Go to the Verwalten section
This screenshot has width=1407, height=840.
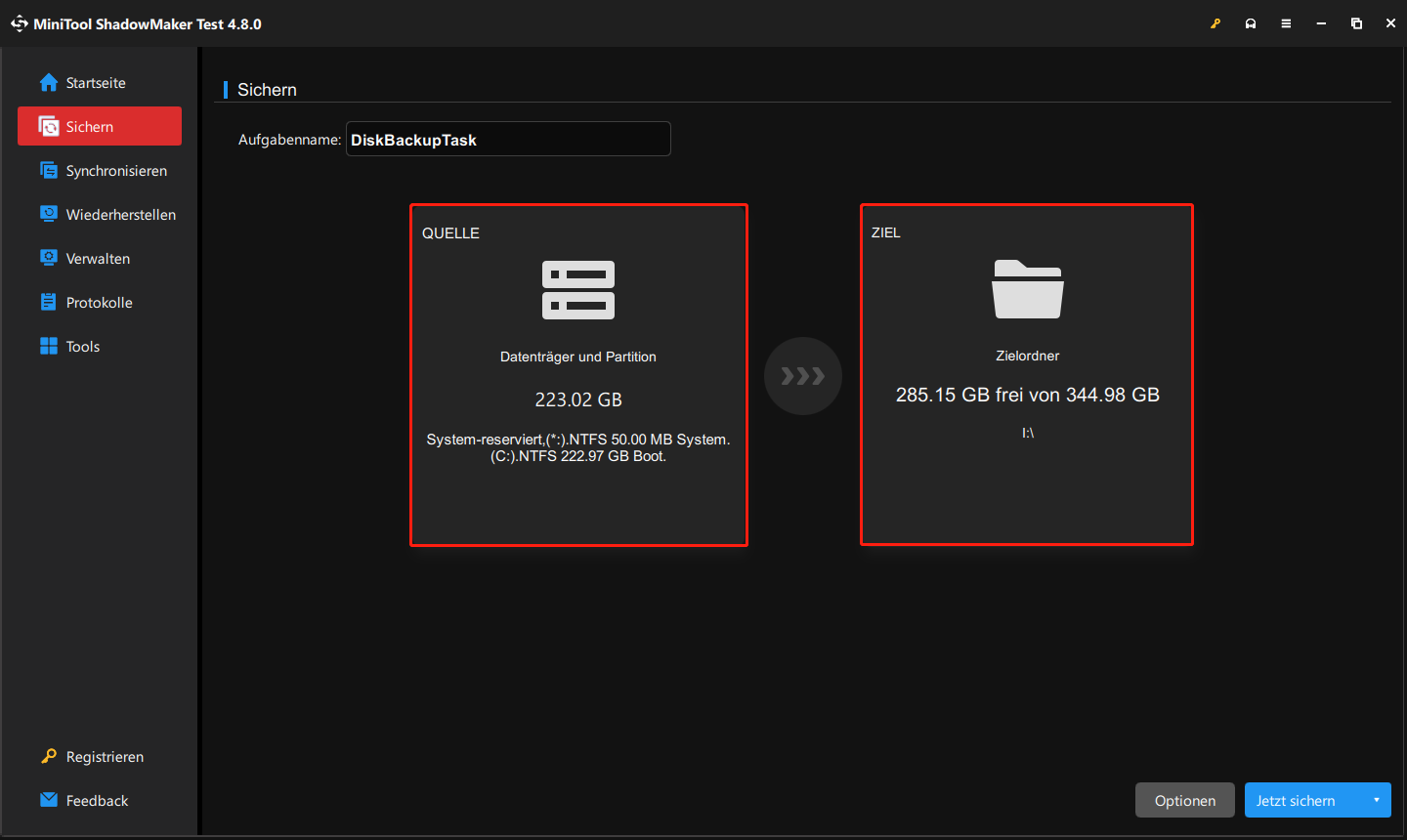(100, 259)
